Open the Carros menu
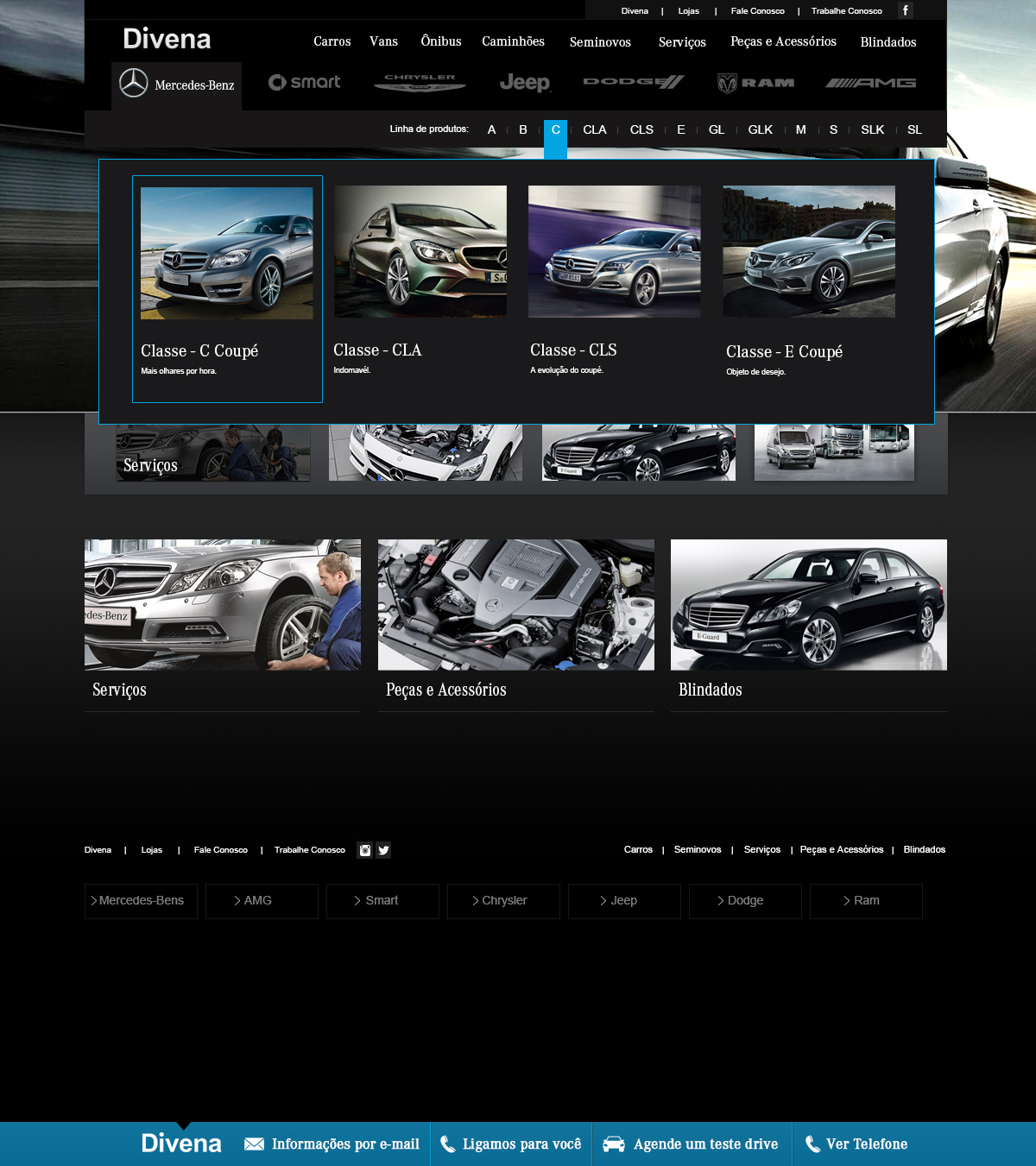Screen dimensions: 1036x1166 (x=332, y=41)
